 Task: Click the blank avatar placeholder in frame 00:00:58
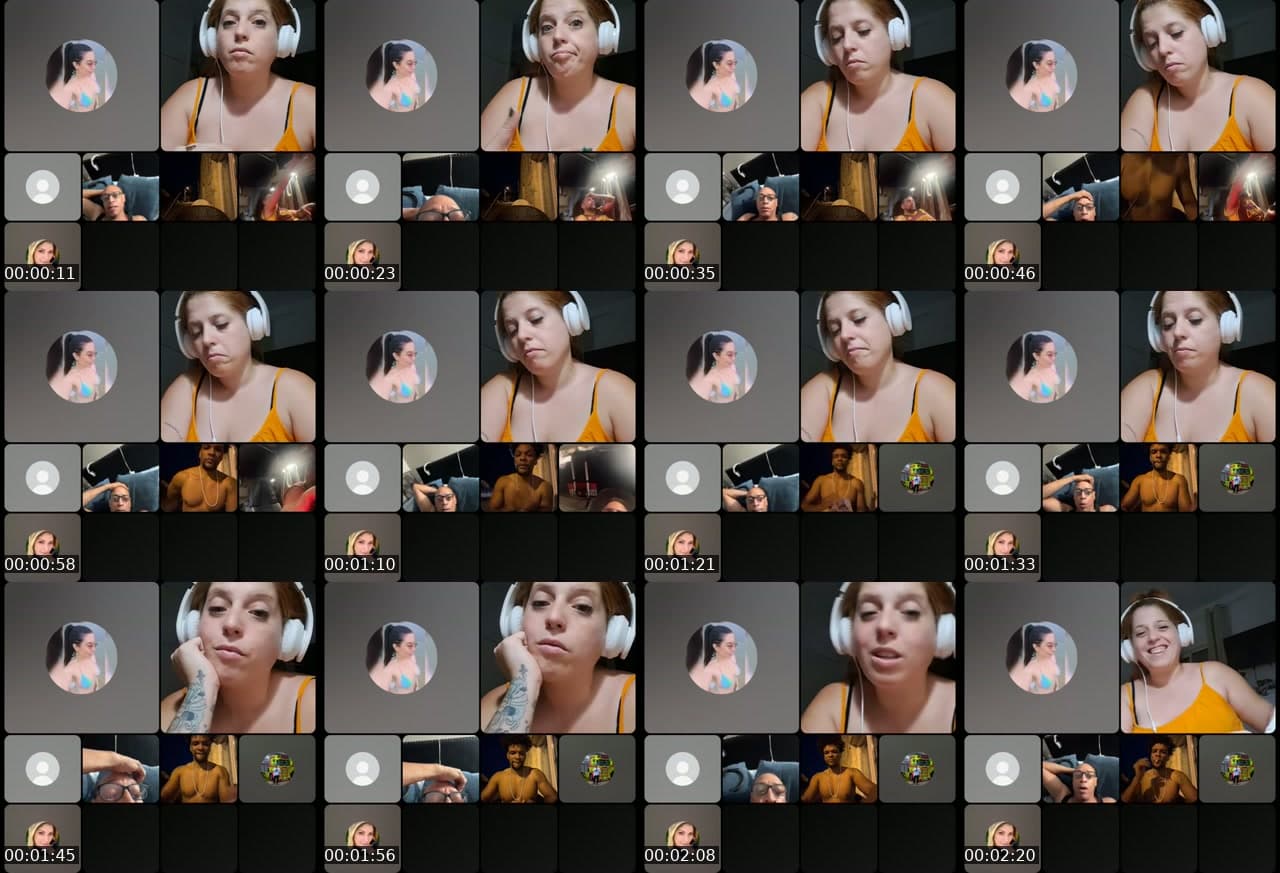click(x=42, y=478)
